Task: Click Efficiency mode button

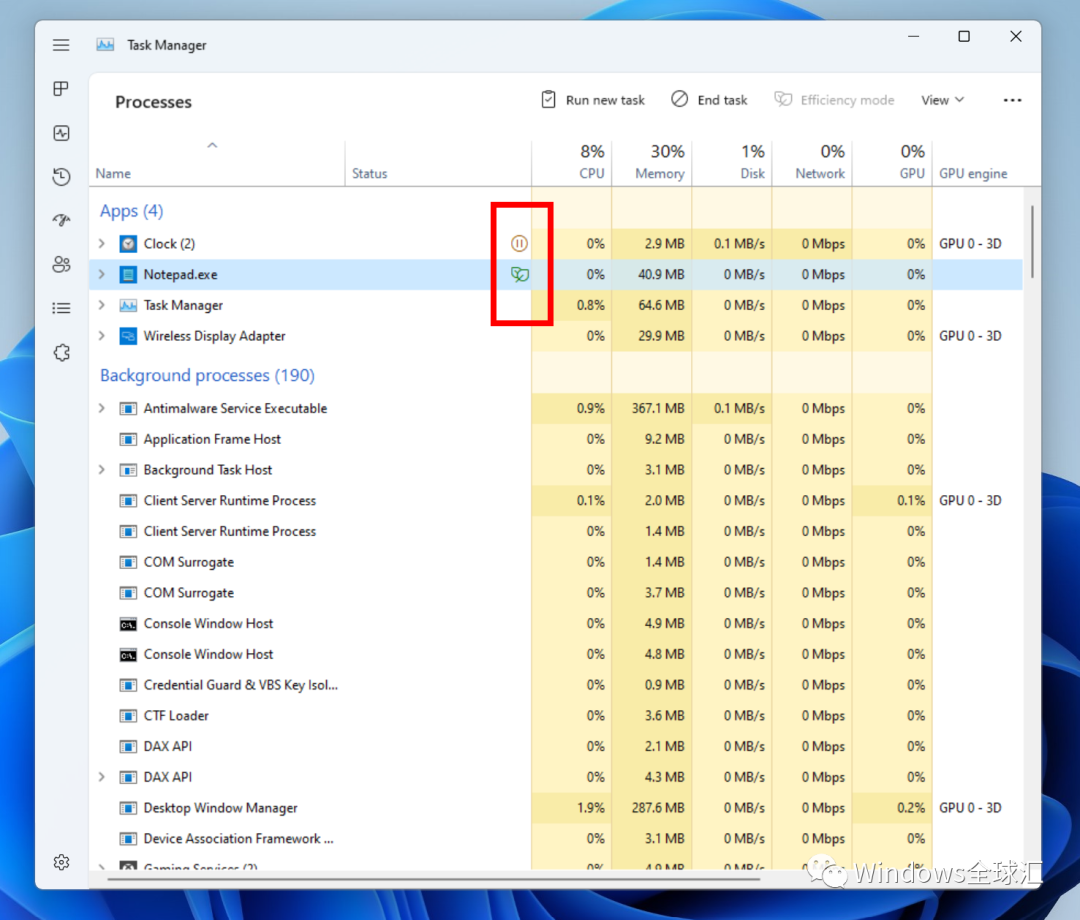Action: tap(834, 100)
